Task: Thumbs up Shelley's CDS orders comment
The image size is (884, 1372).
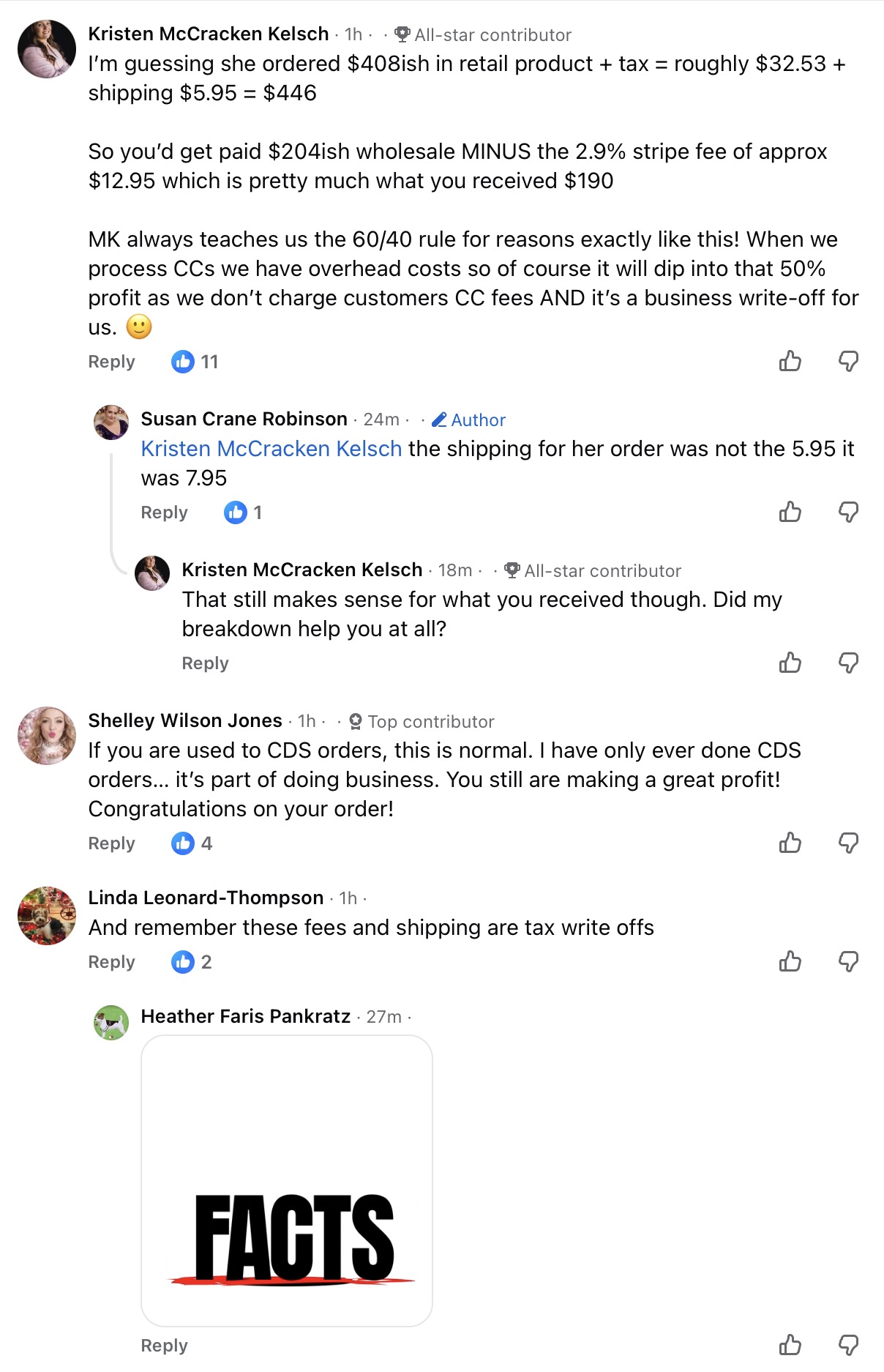Action: coord(790,843)
